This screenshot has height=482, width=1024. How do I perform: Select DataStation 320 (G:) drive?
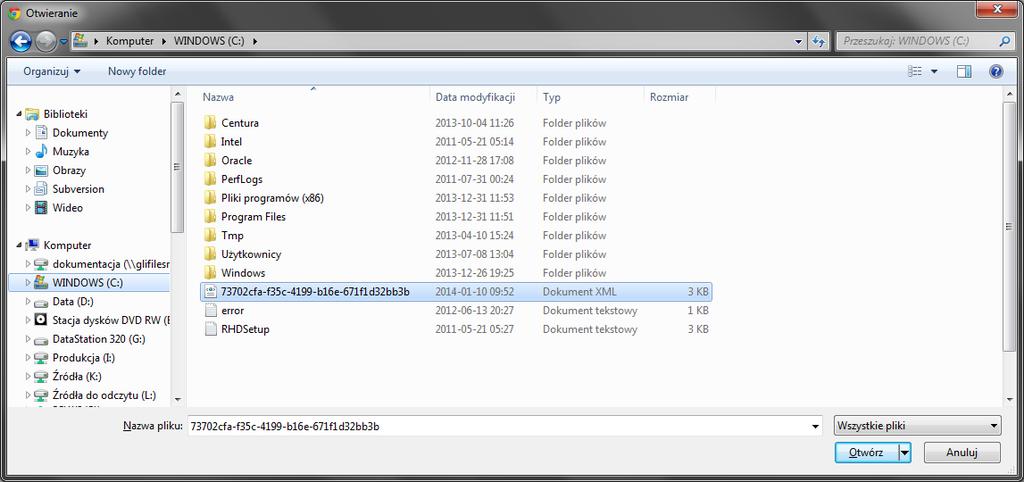(99, 340)
